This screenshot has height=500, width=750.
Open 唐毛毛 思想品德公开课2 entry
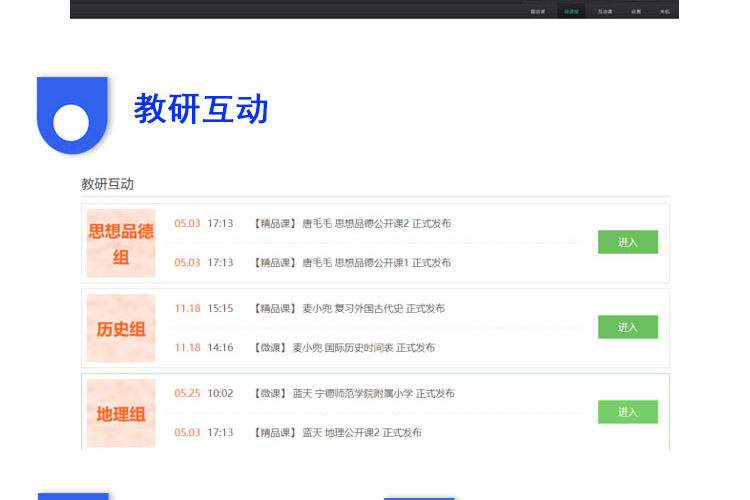(351, 223)
